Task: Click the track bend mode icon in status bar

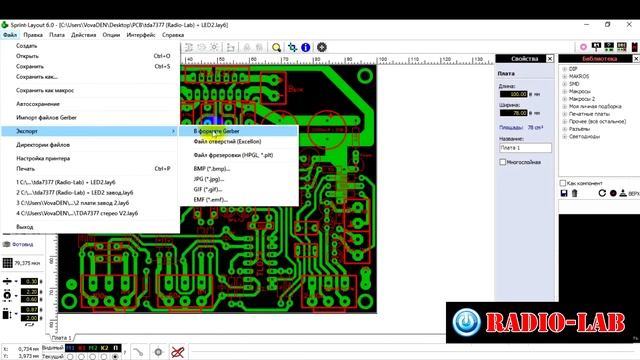Action: tap(138, 352)
